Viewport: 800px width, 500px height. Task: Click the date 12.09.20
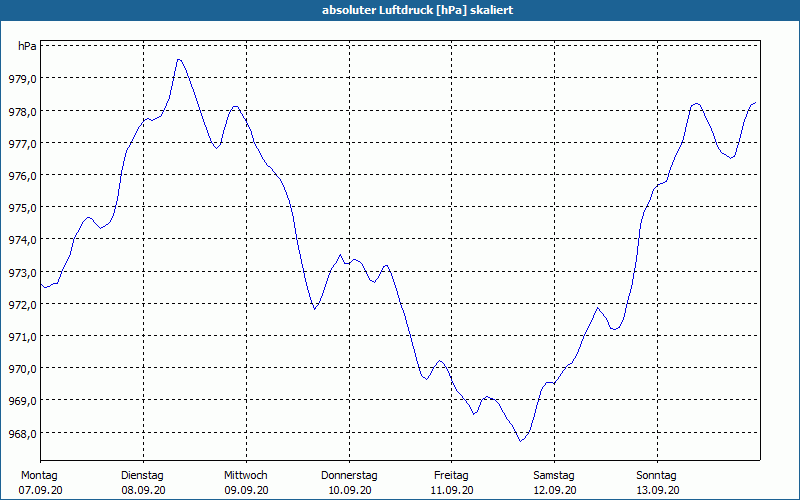pos(555,490)
